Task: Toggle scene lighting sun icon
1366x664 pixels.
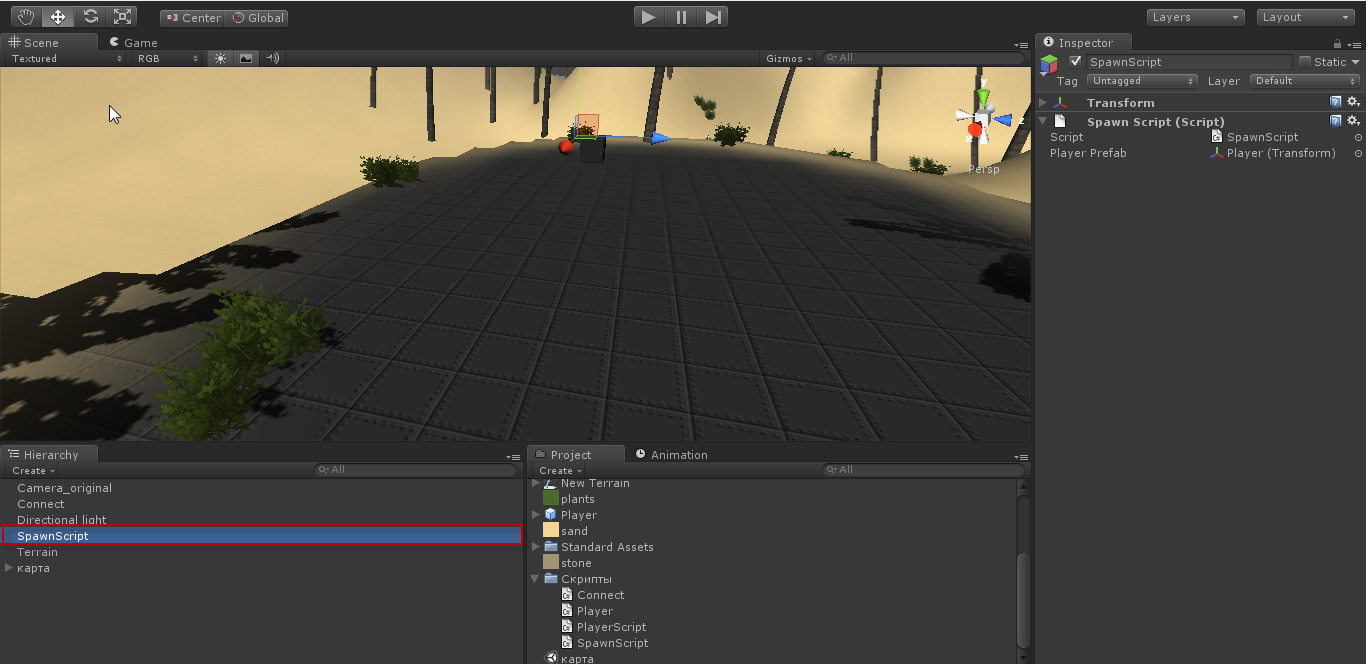Action: click(220, 59)
